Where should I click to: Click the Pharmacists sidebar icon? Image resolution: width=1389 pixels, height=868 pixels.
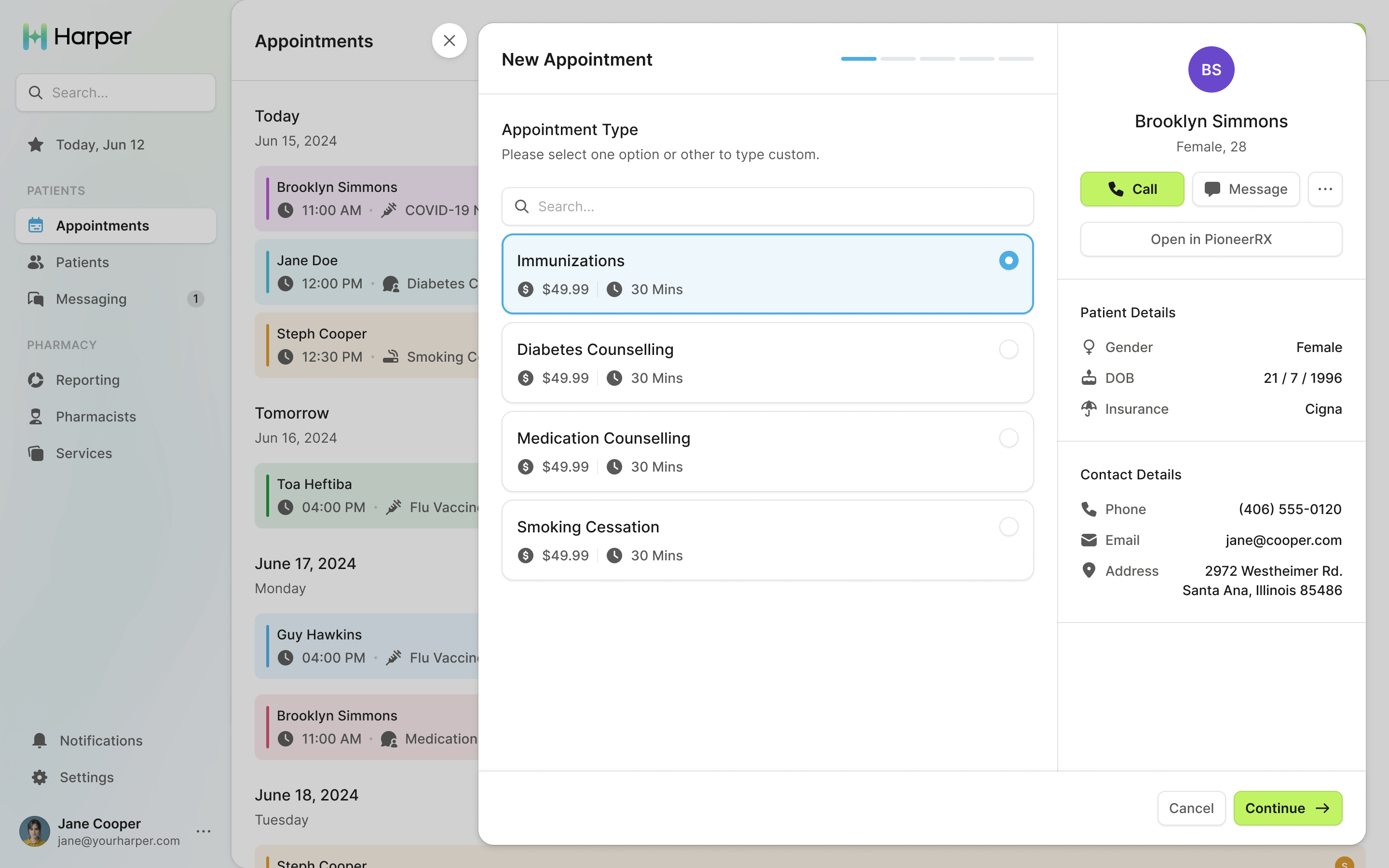click(x=36, y=417)
